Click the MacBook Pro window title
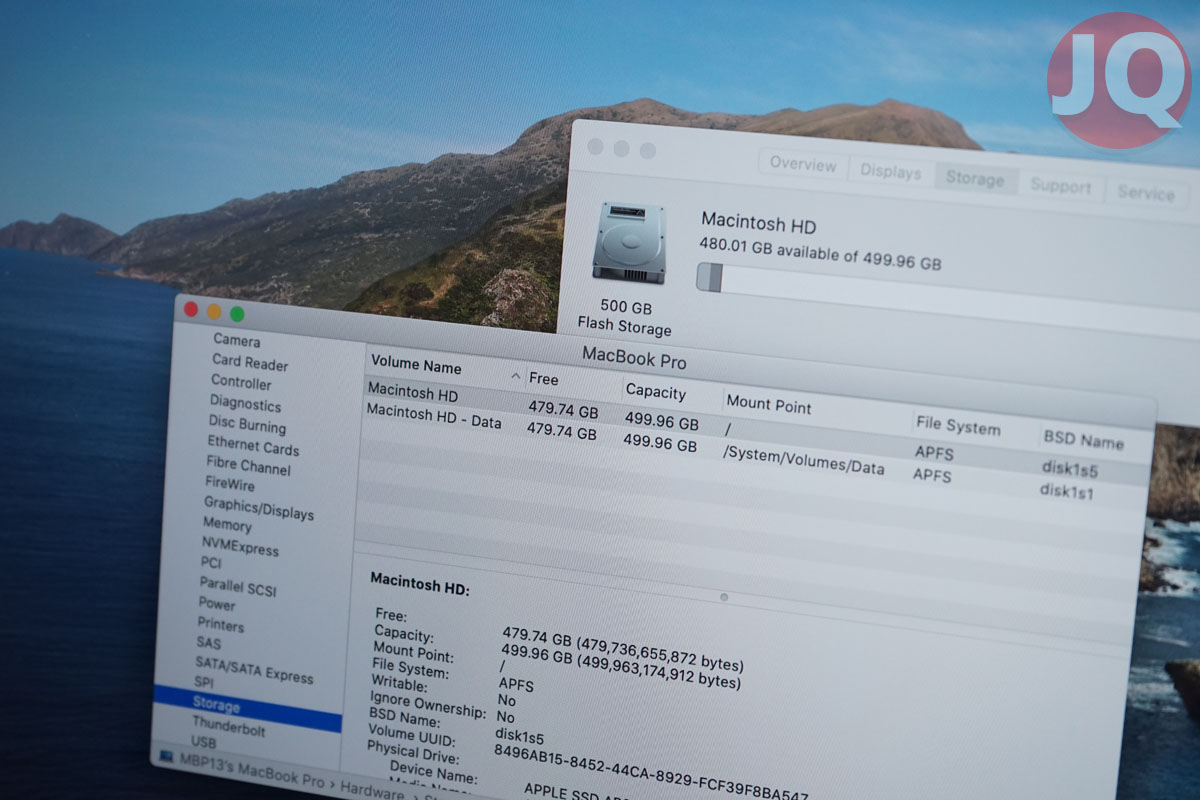This screenshot has width=1200, height=800. point(634,357)
